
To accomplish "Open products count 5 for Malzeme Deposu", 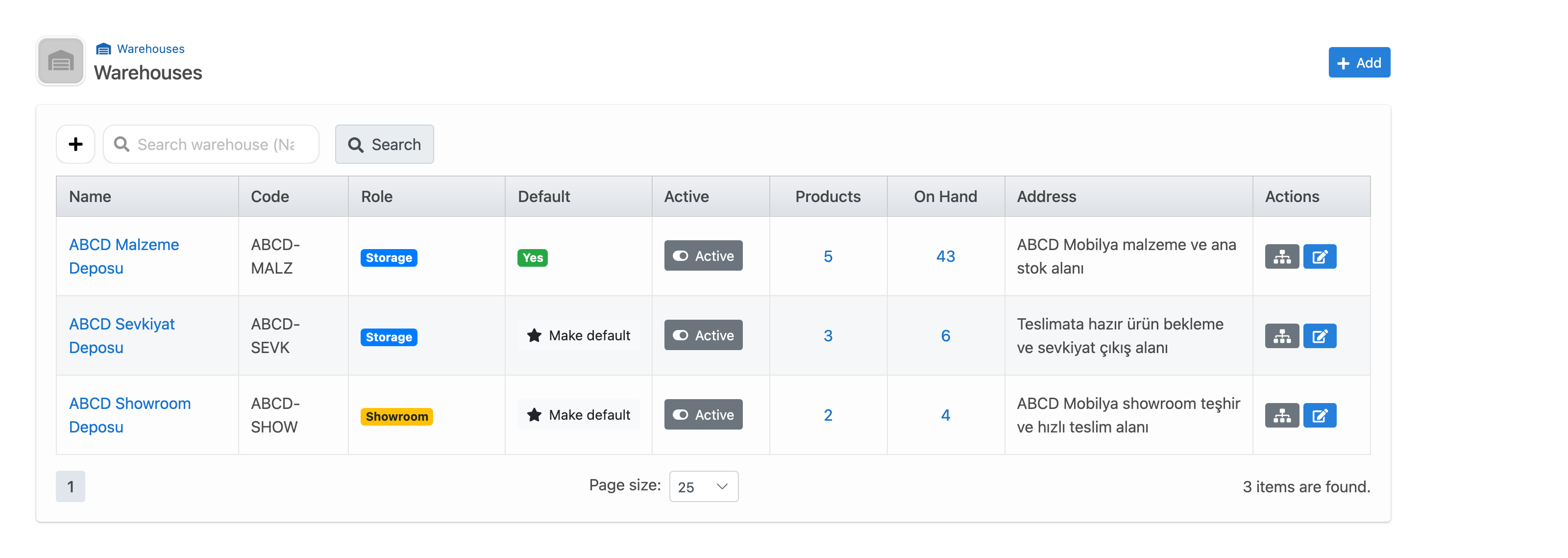I will 828,256.
